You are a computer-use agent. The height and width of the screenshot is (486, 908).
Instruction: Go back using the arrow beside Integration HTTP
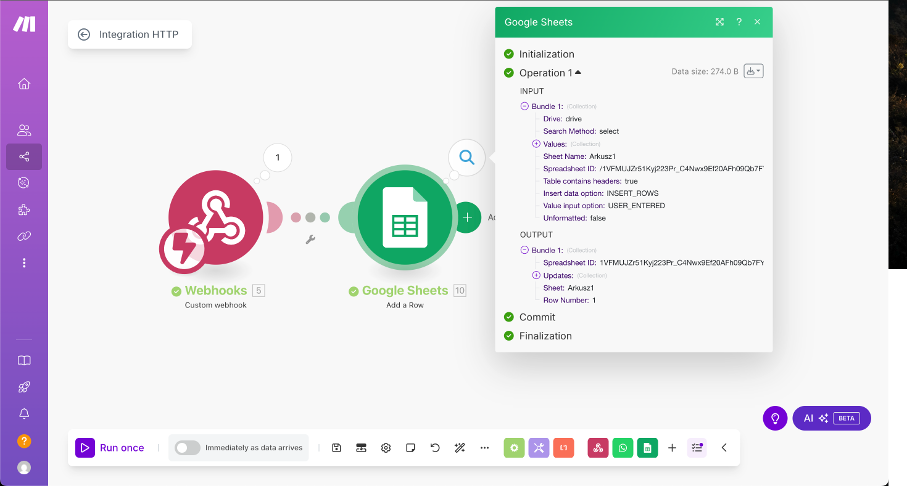point(84,35)
